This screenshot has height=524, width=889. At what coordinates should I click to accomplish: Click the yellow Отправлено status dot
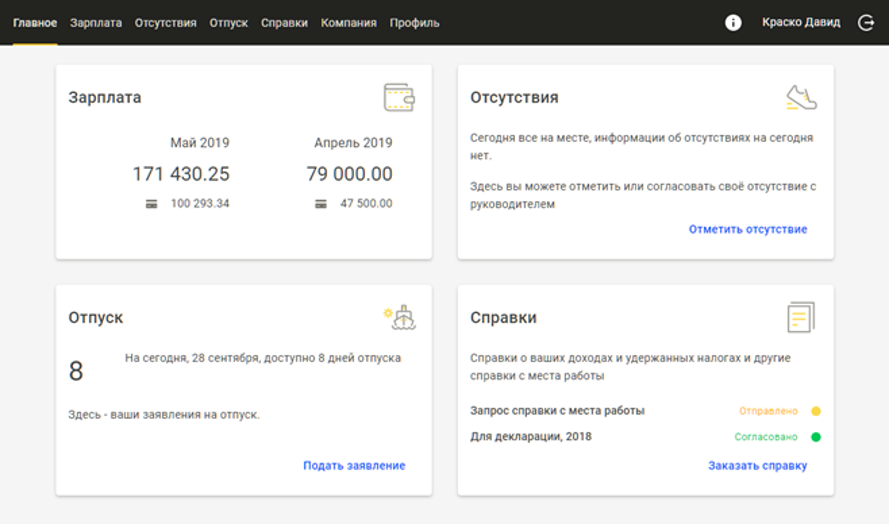pos(816,411)
